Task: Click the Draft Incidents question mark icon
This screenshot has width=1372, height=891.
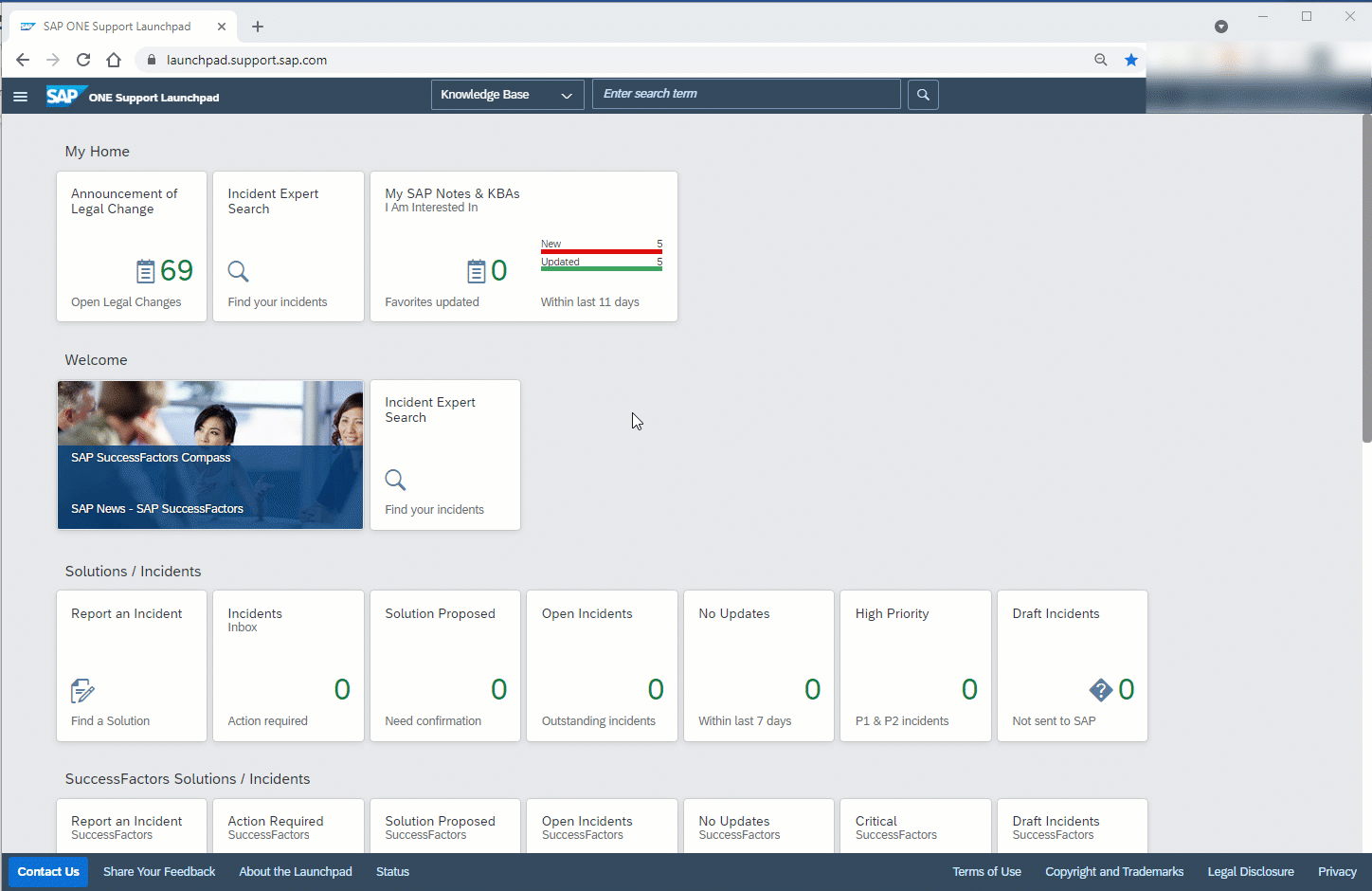Action: click(x=1100, y=690)
